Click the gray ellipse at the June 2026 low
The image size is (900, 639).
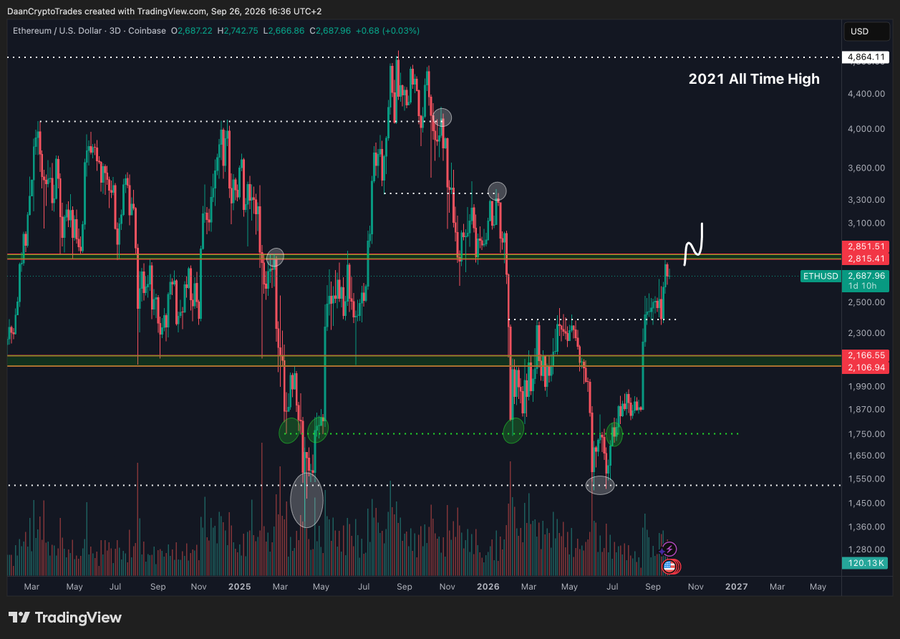pyautogui.click(x=600, y=485)
